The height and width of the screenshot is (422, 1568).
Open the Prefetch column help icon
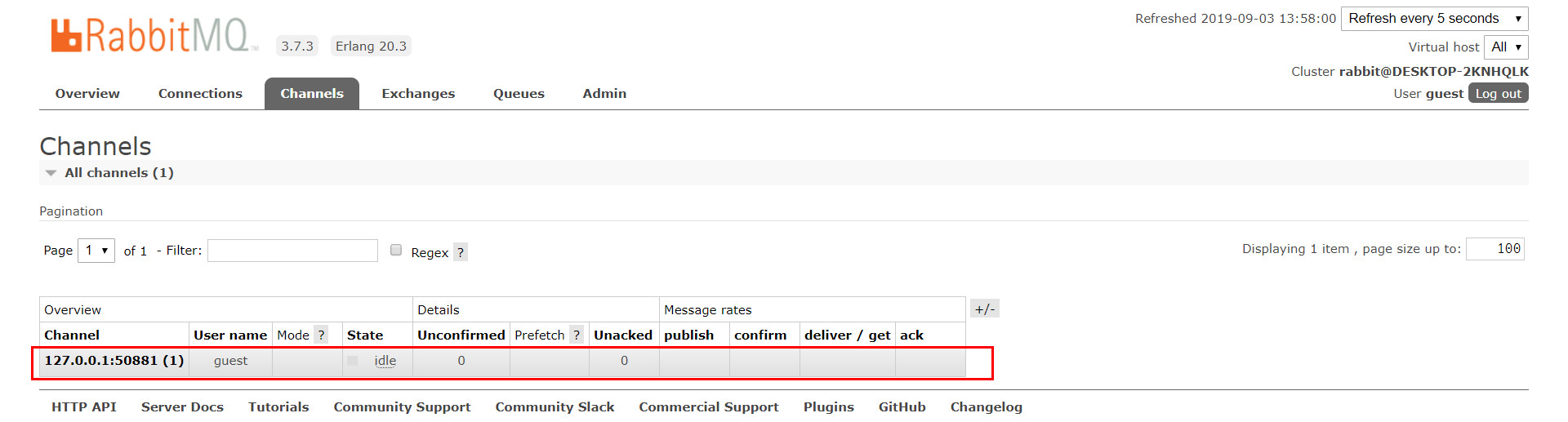[577, 335]
